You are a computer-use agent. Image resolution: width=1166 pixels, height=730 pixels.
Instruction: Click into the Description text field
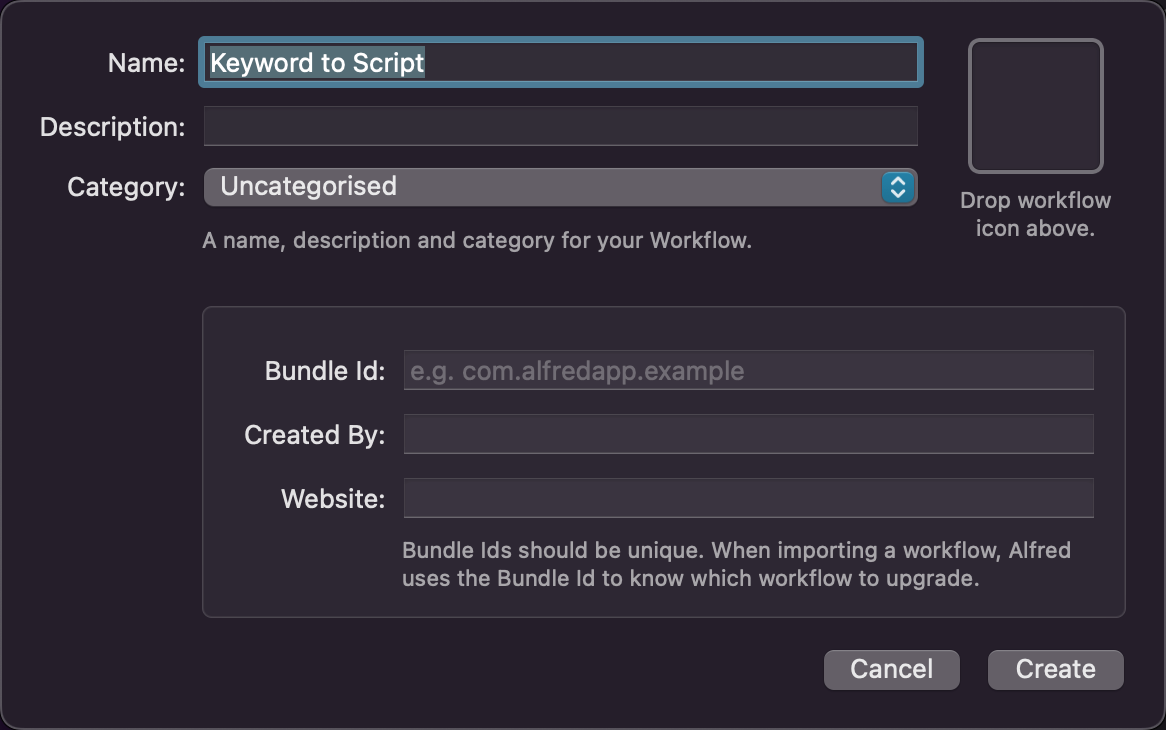tap(560, 127)
